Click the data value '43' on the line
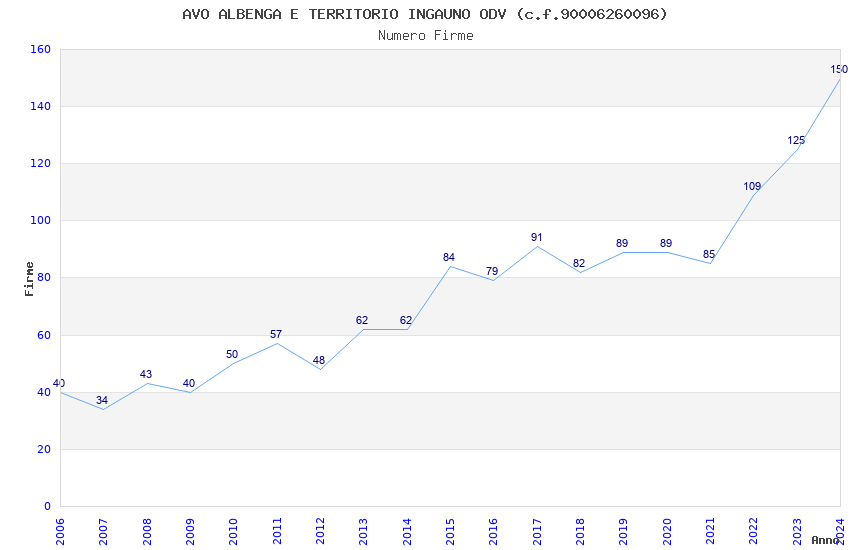This screenshot has height=550, width=850. point(145,374)
